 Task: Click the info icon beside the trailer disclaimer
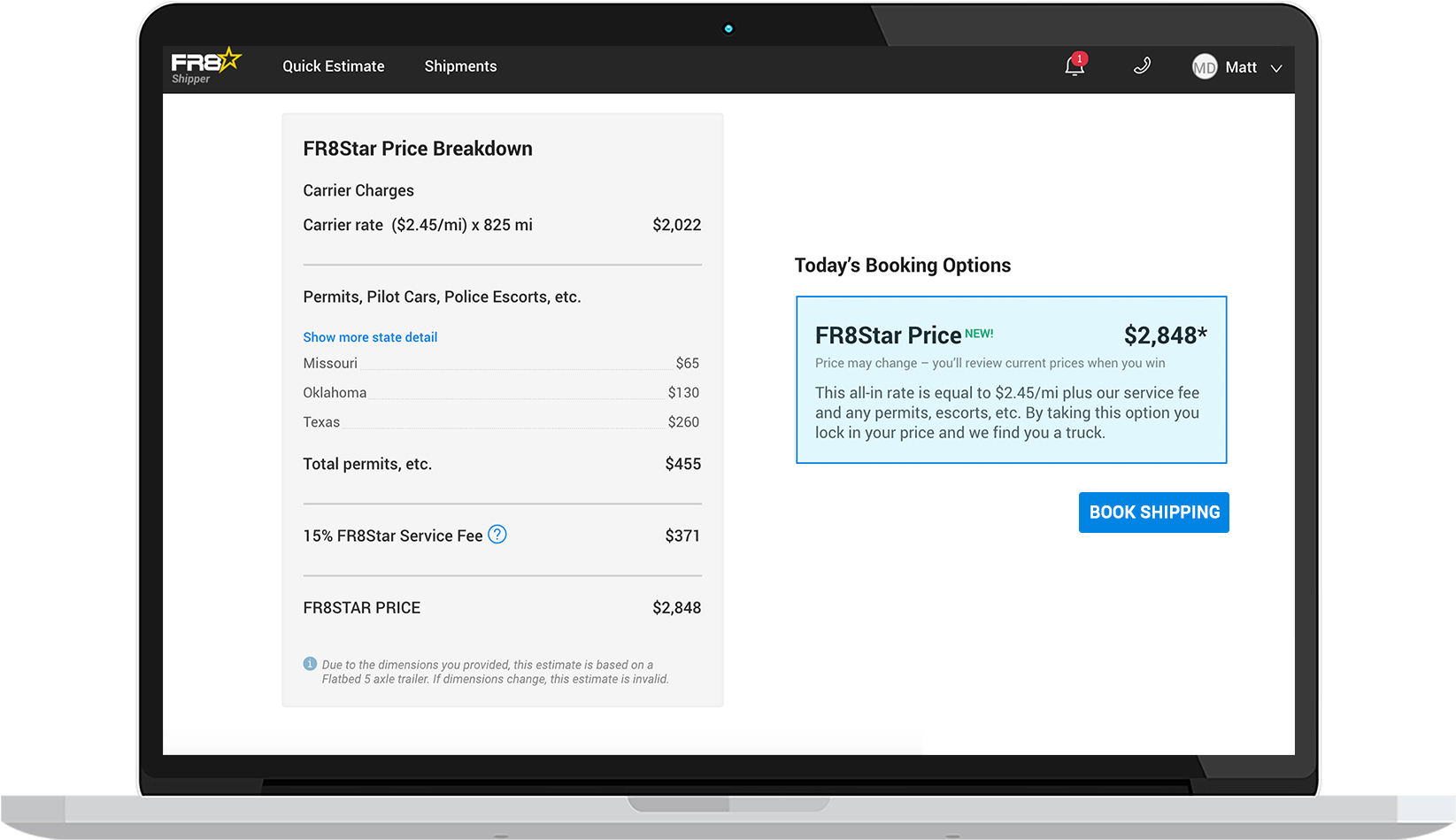(309, 663)
